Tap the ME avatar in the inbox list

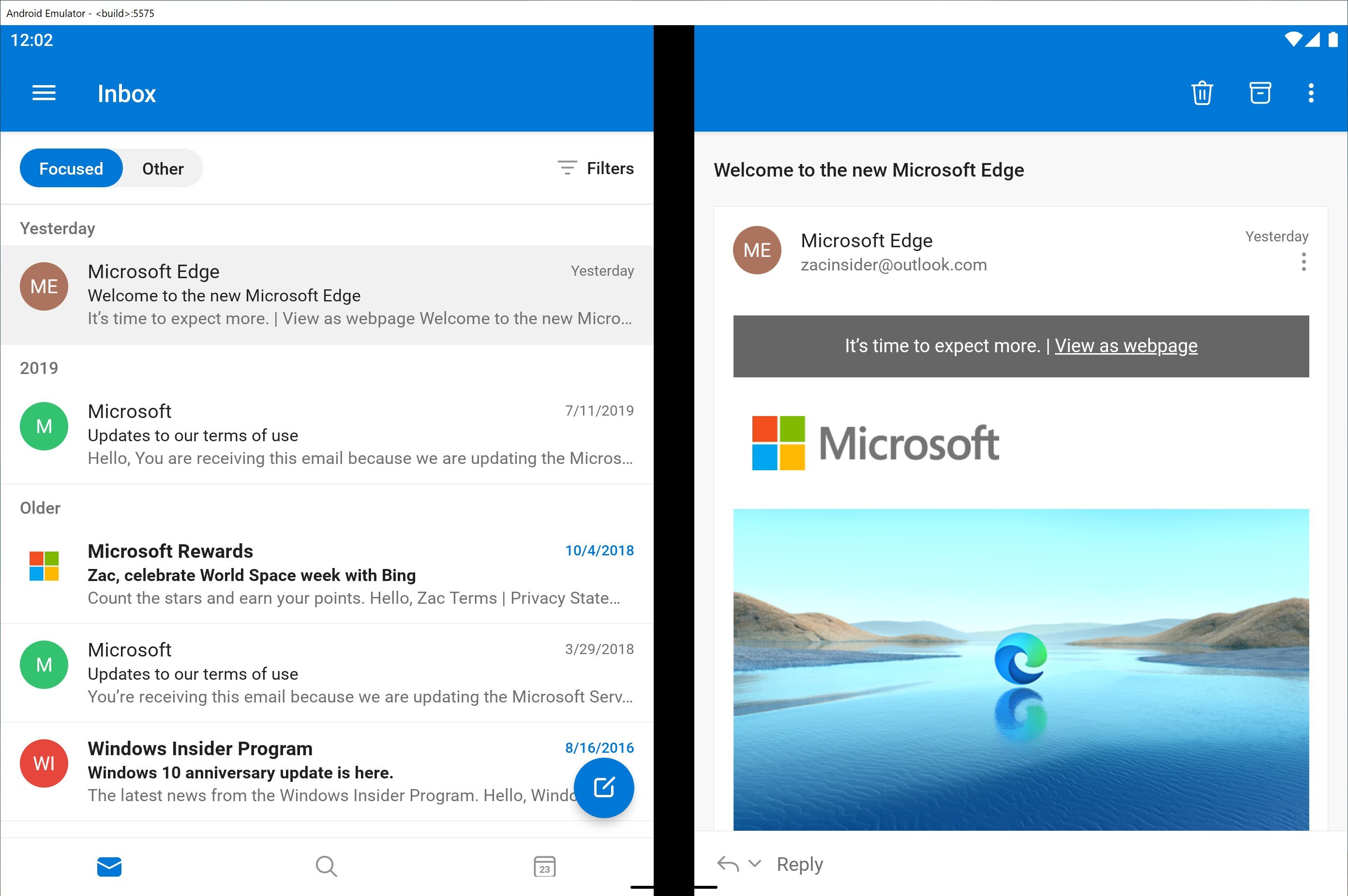pos(44,286)
